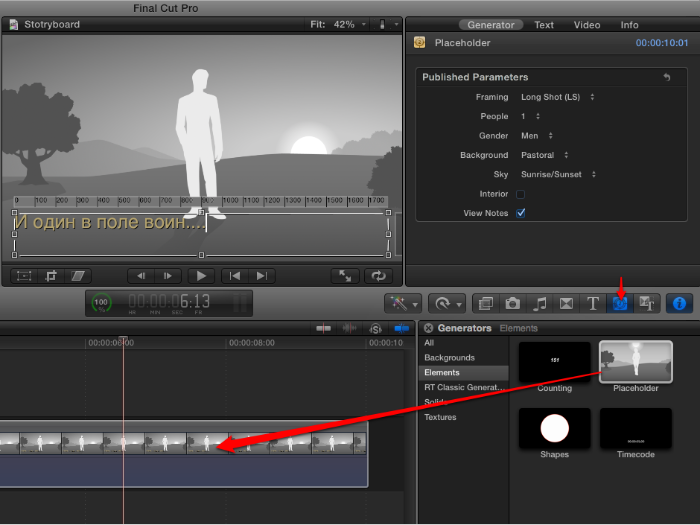Switch to the Text inspector tab
700x525 pixels.
(544, 25)
